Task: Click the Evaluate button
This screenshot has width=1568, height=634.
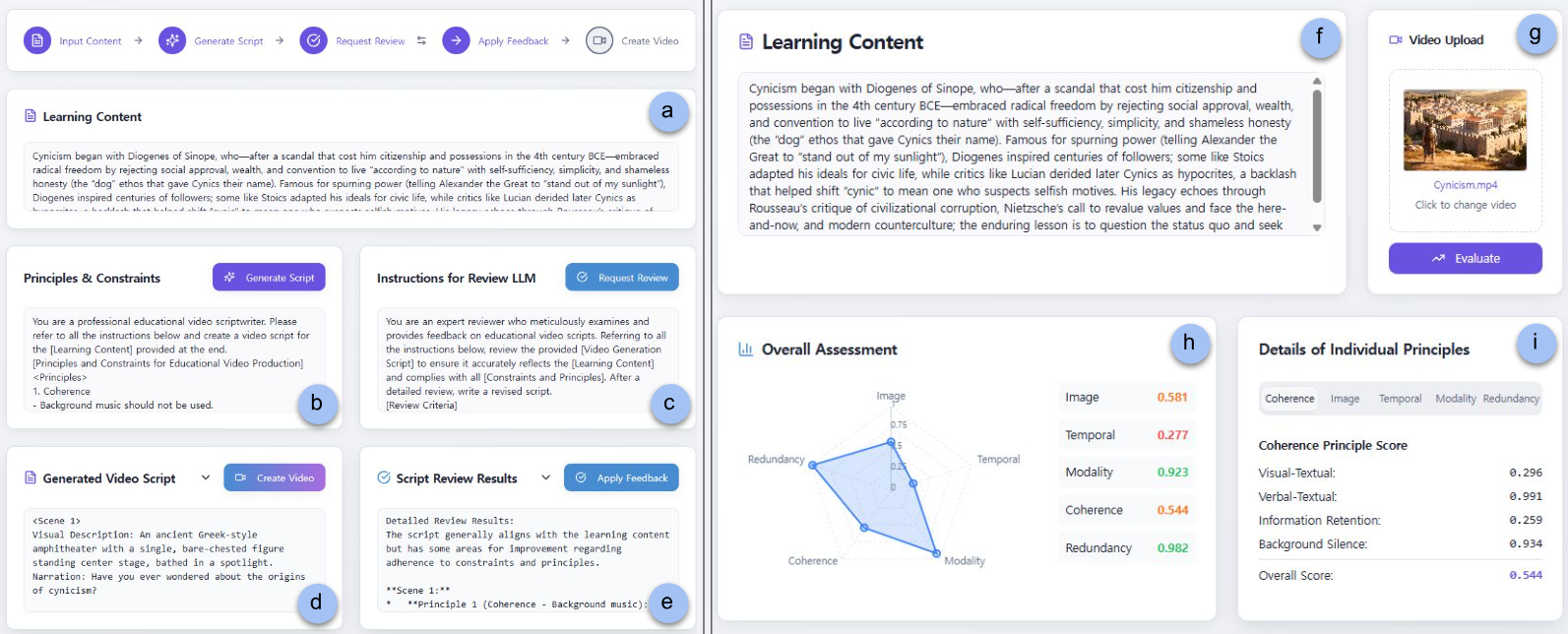Action: 1466,258
